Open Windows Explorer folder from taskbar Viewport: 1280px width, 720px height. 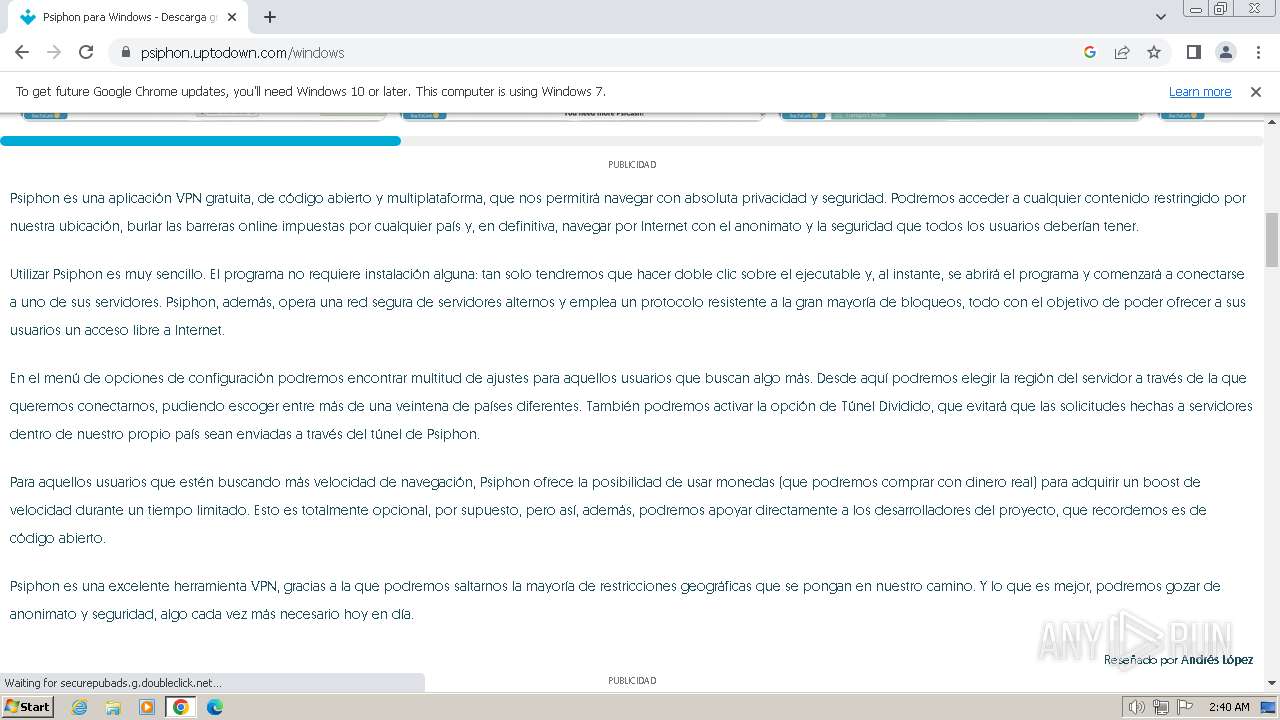pyautogui.click(x=113, y=707)
